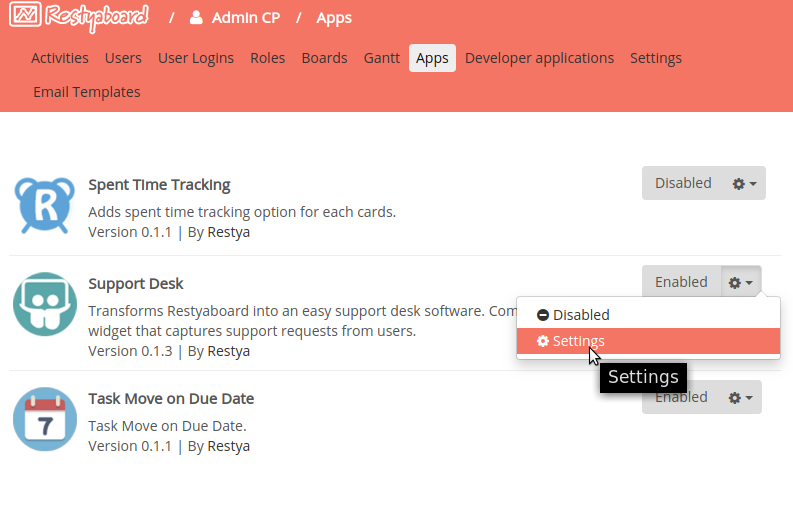Open the Users tab
The height and width of the screenshot is (508, 793).
click(123, 58)
